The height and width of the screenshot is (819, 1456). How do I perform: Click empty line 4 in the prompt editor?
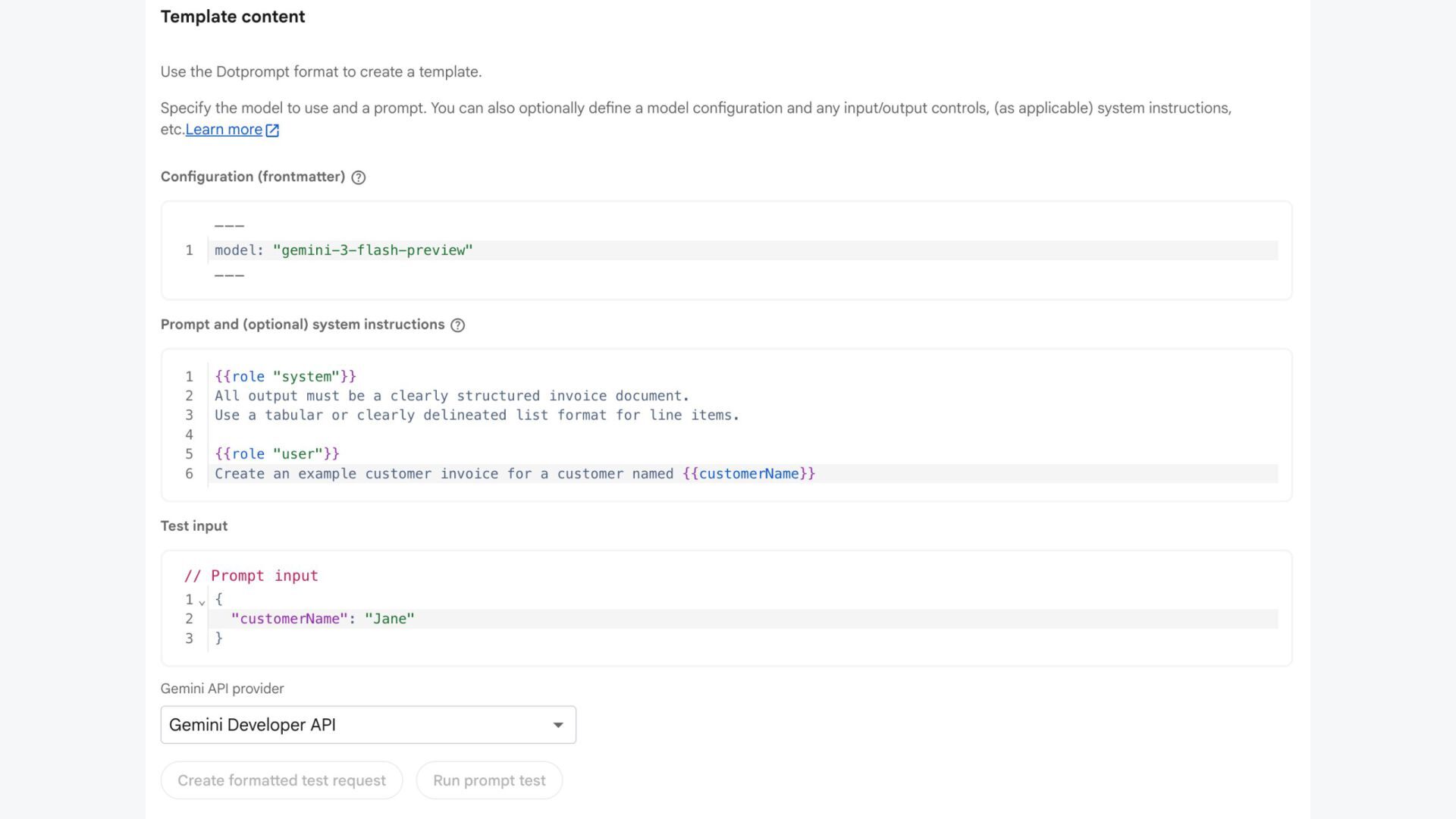point(455,435)
